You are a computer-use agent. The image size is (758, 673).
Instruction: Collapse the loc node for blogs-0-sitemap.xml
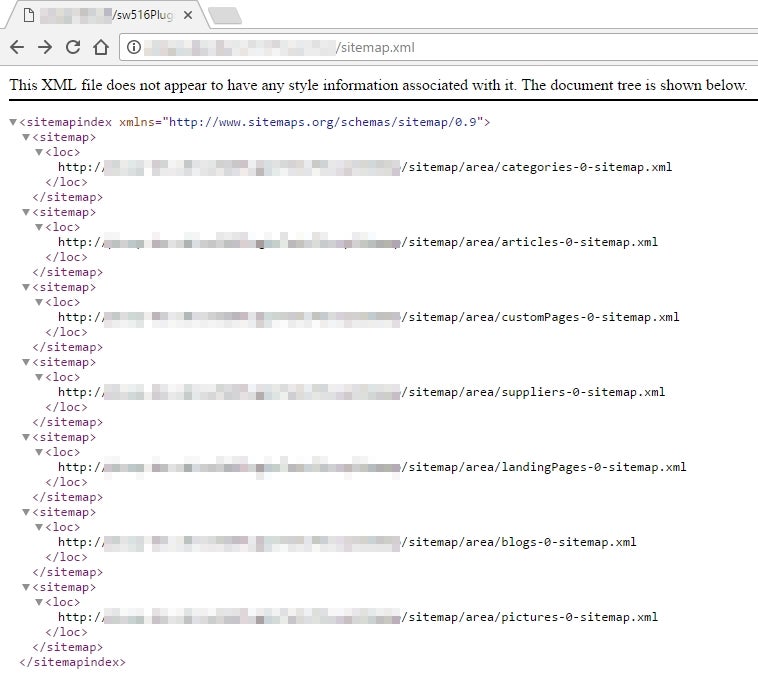(39, 527)
